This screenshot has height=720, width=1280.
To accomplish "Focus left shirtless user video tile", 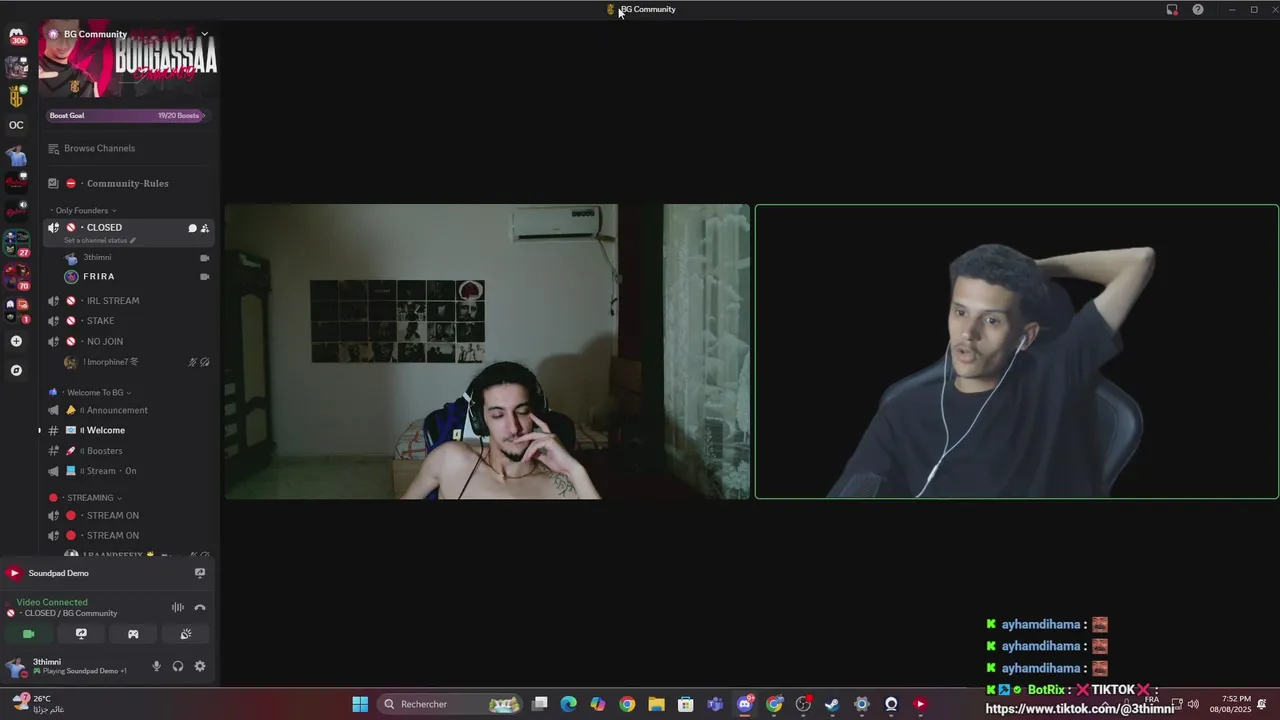I will [487, 352].
